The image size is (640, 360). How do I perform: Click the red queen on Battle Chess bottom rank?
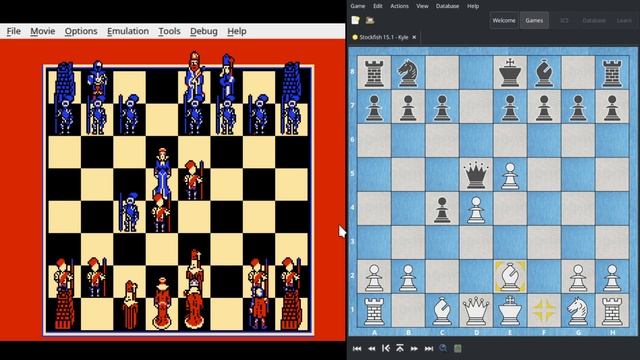(162, 302)
